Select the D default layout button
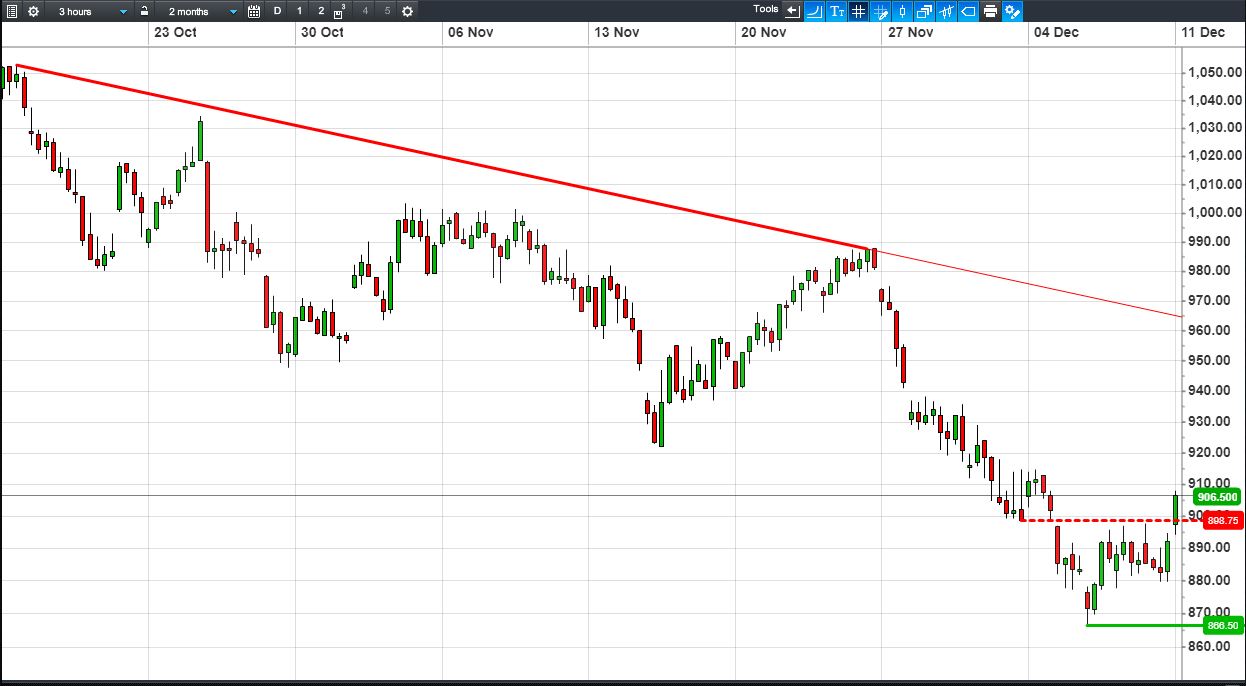This screenshot has width=1246, height=686. click(x=278, y=11)
